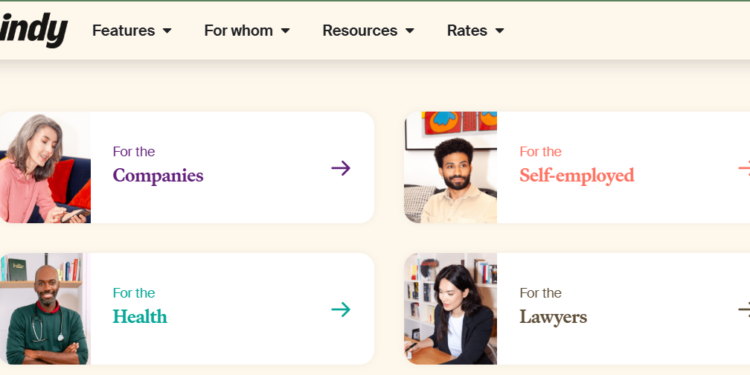The image size is (750, 375).
Task: Open the Features menu
Action: 132,31
